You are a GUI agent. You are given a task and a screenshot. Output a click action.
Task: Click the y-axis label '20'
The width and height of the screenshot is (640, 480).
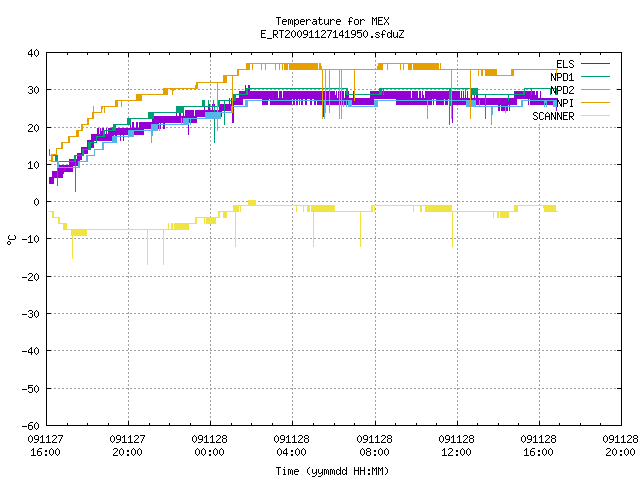click(x=33, y=128)
